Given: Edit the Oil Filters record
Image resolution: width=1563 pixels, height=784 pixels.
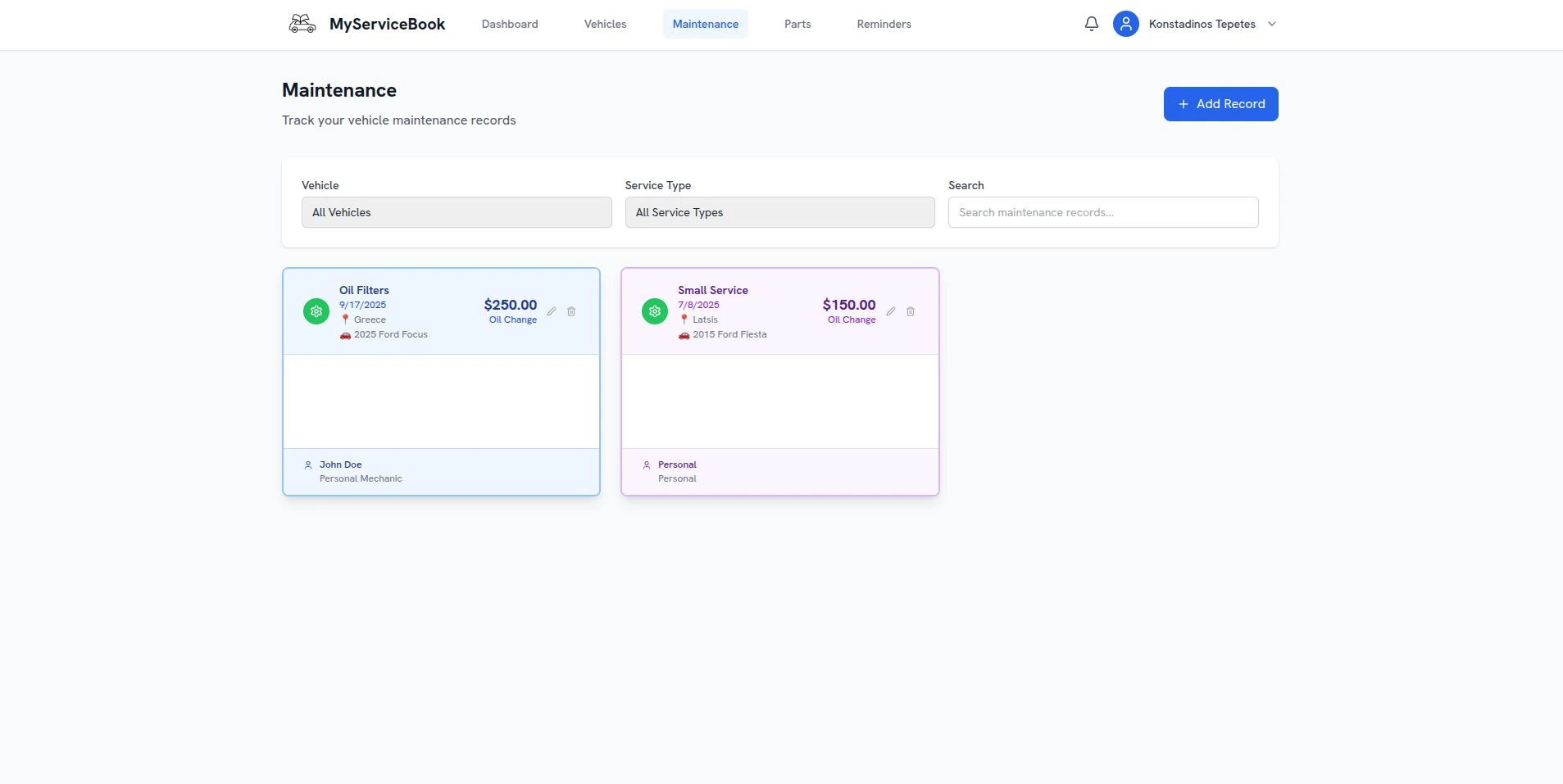Looking at the screenshot, I should click(552, 311).
